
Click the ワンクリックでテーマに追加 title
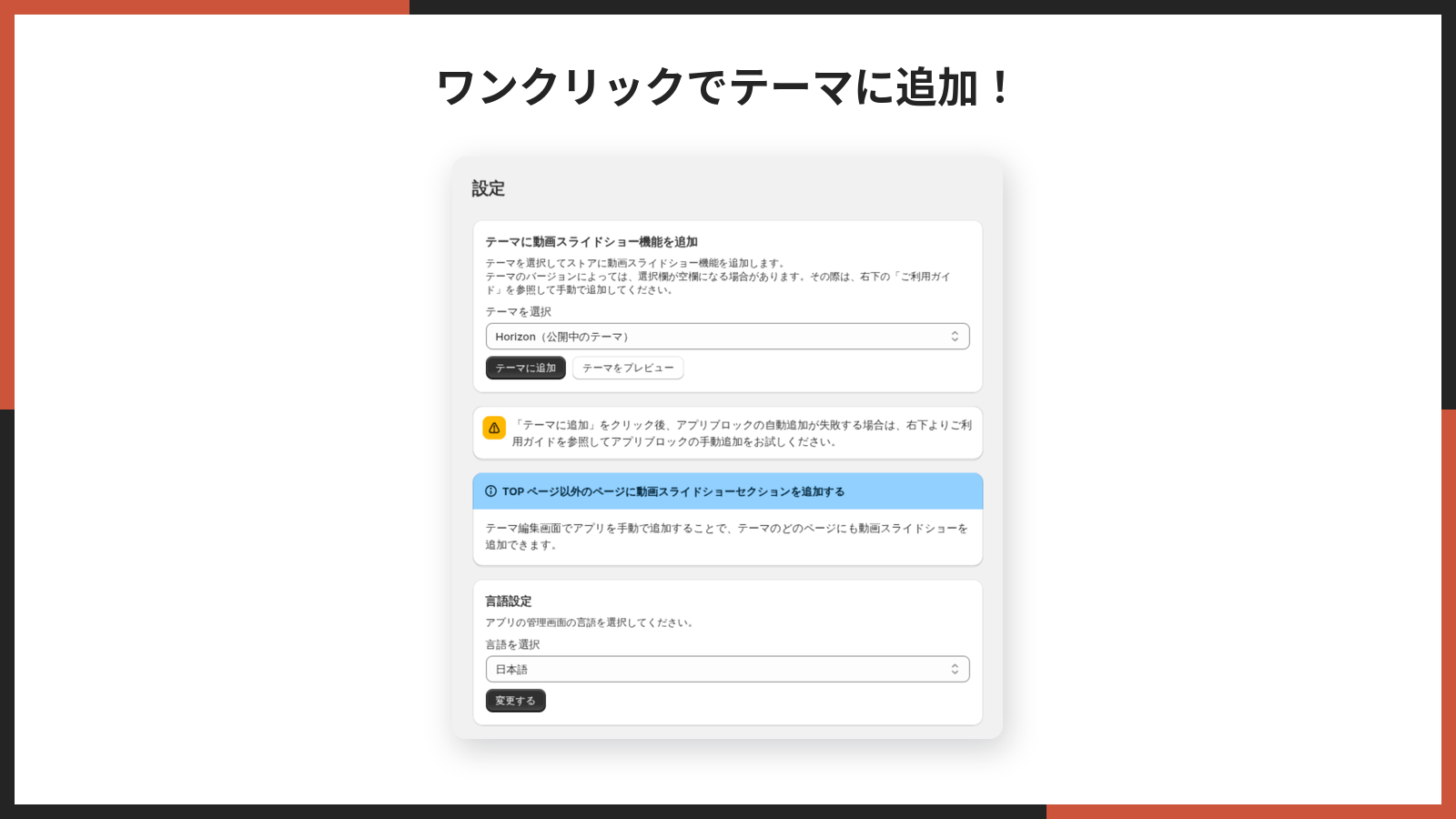pos(725,87)
